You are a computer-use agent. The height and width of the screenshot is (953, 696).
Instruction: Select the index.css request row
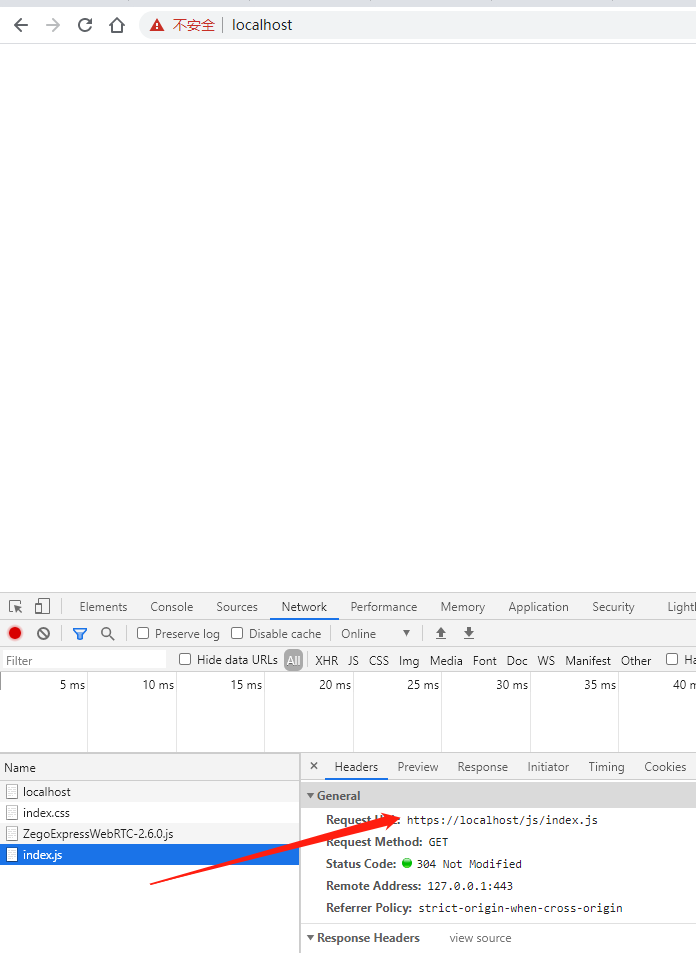150,813
